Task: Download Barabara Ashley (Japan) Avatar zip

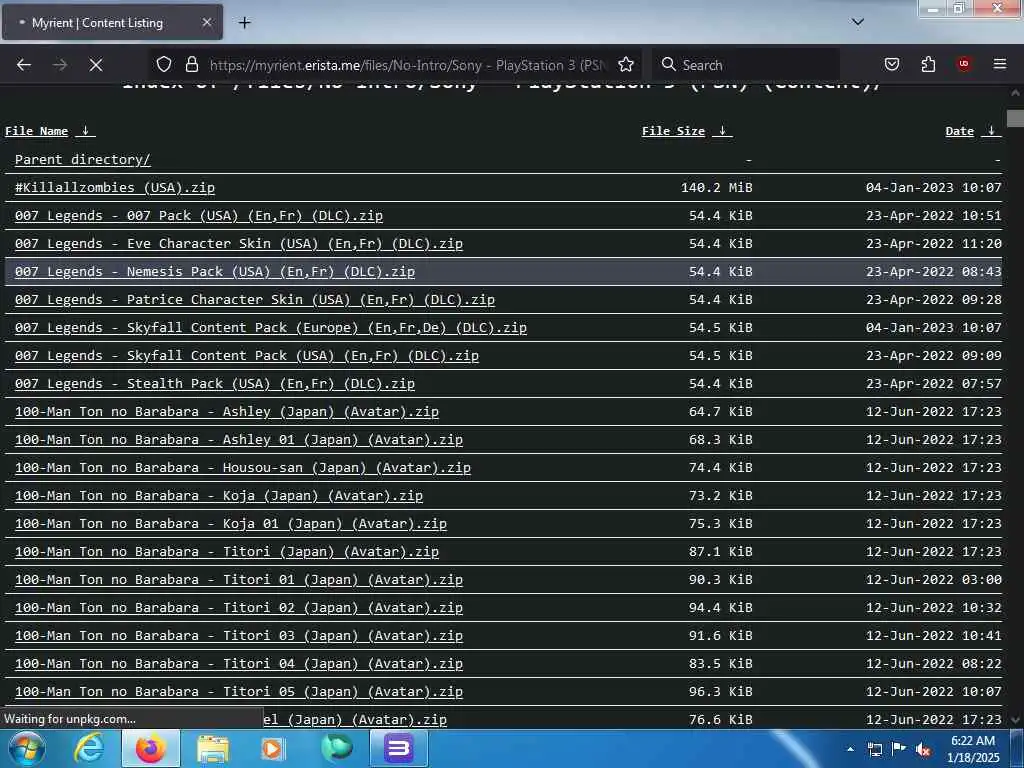Action: [227, 411]
